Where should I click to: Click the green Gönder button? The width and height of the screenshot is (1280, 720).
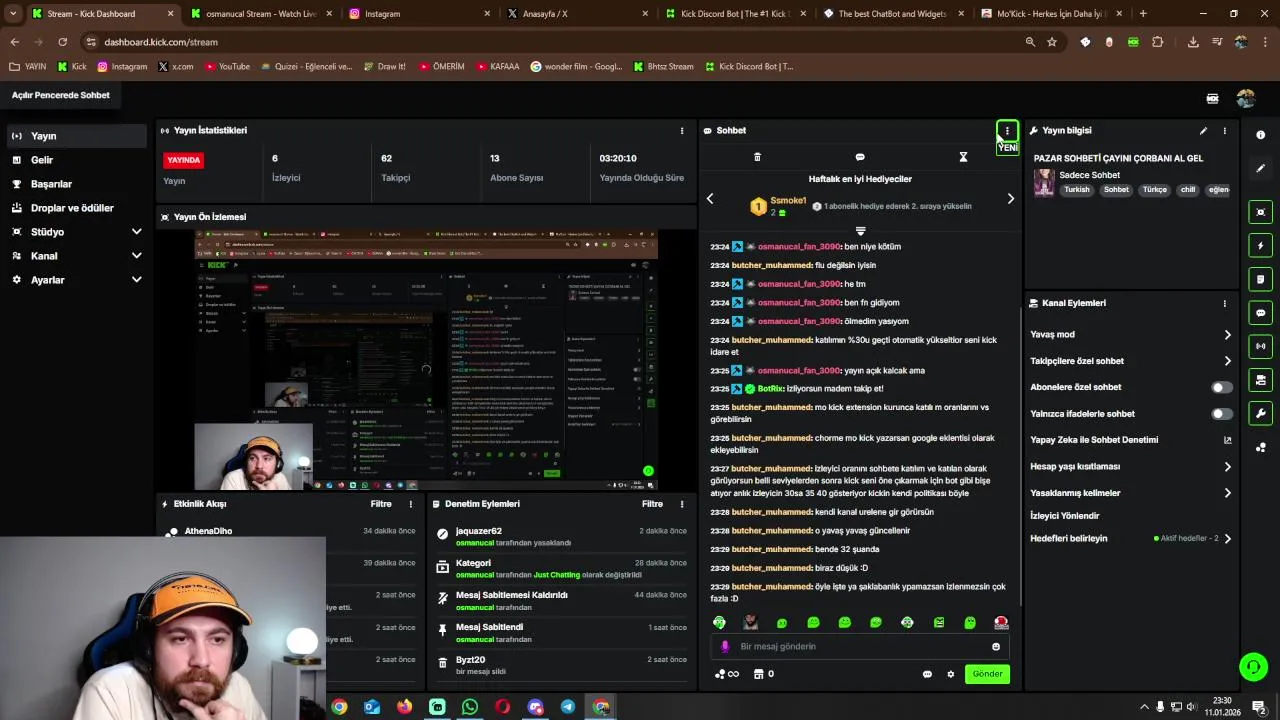click(987, 674)
